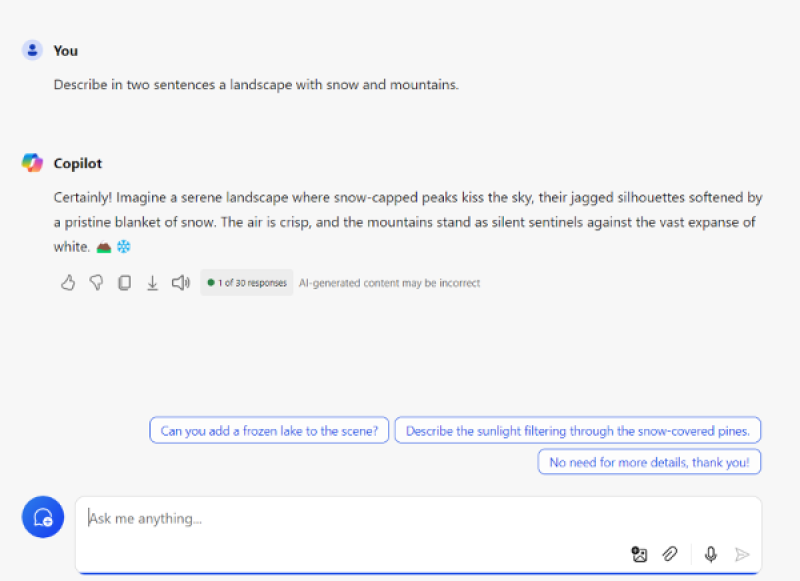Start a new topic with the blue chat button

coord(43,517)
